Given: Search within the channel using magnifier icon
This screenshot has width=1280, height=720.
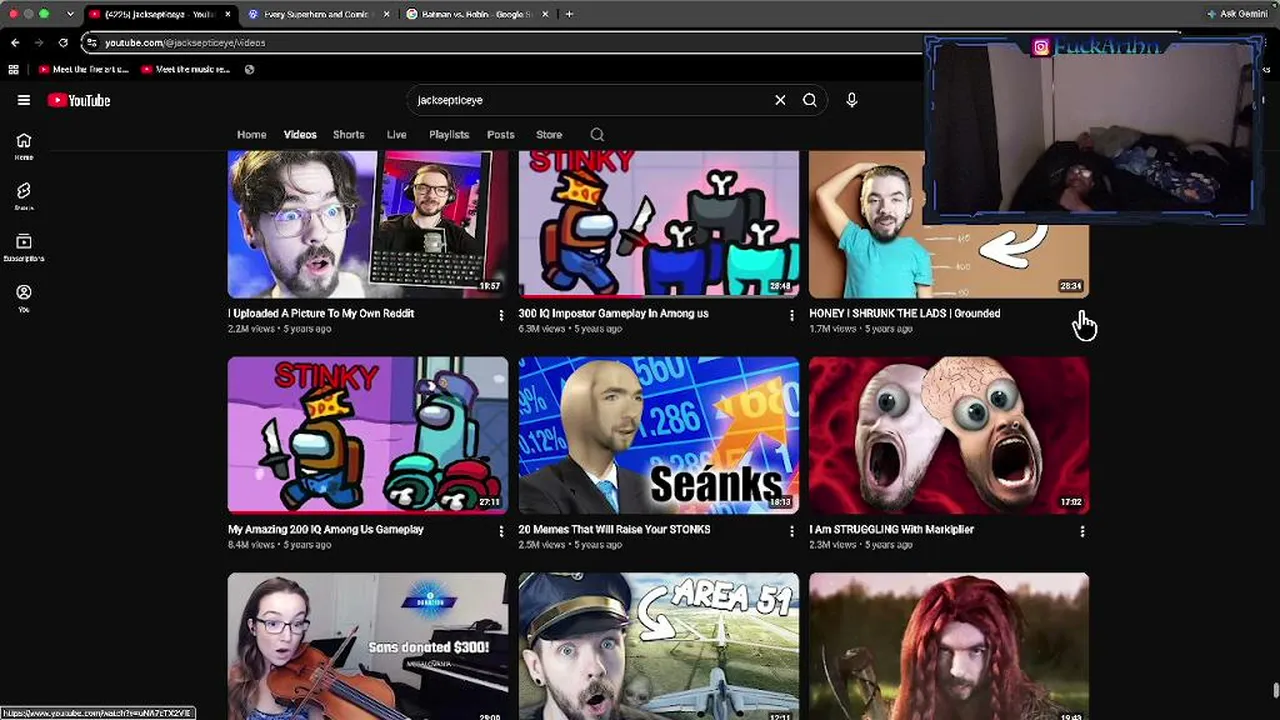Looking at the screenshot, I should point(597,135).
